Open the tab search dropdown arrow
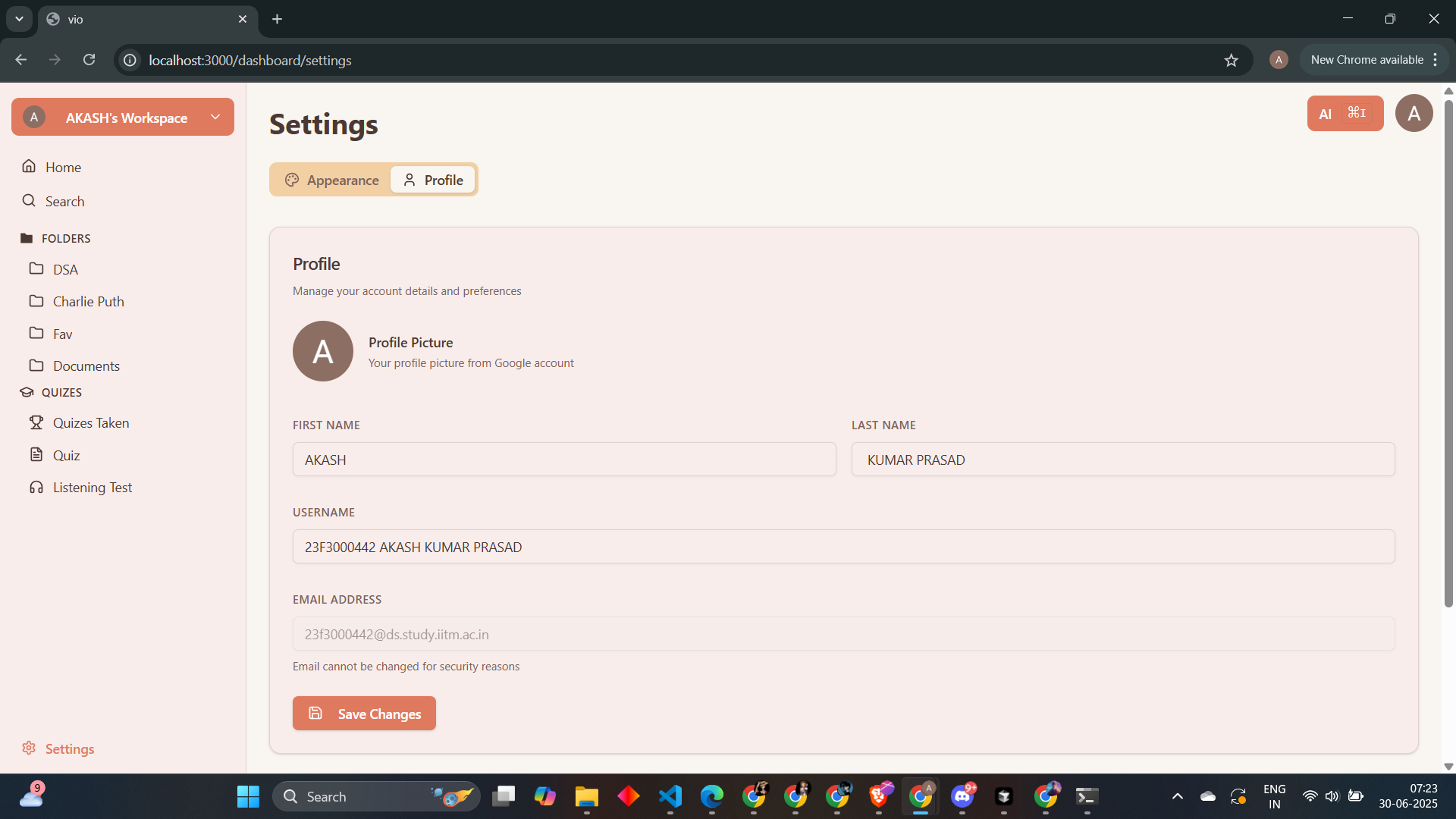 coord(19,19)
